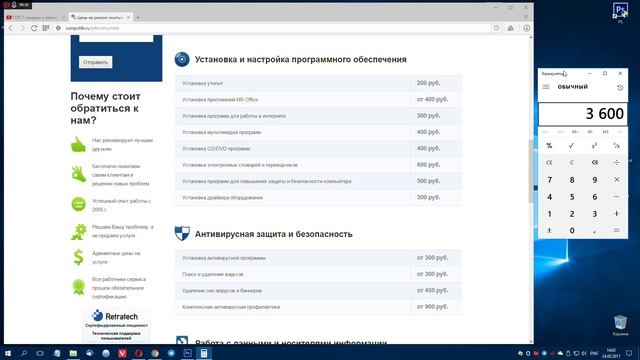Click the percent key in Calculator
Screen dimensions: 640x360
pyautogui.click(x=549, y=146)
